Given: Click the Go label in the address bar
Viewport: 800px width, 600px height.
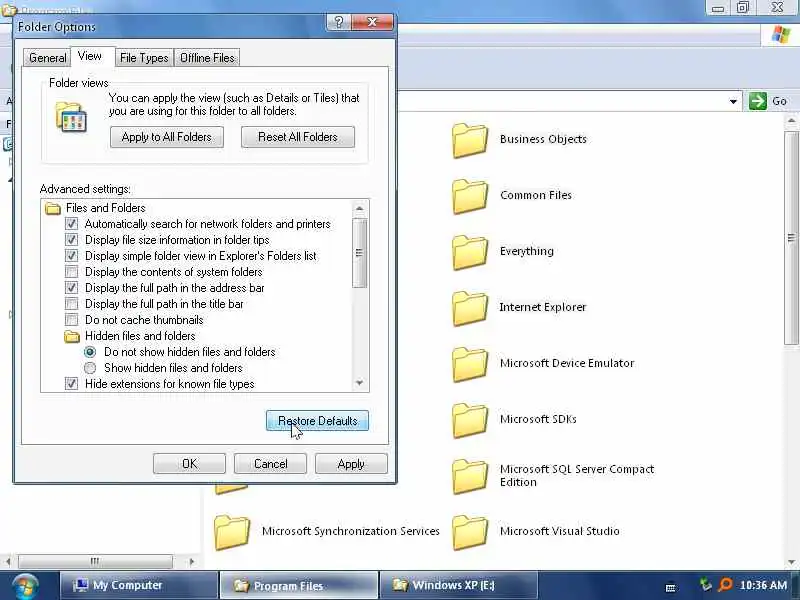Looking at the screenshot, I should [x=779, y=101].
